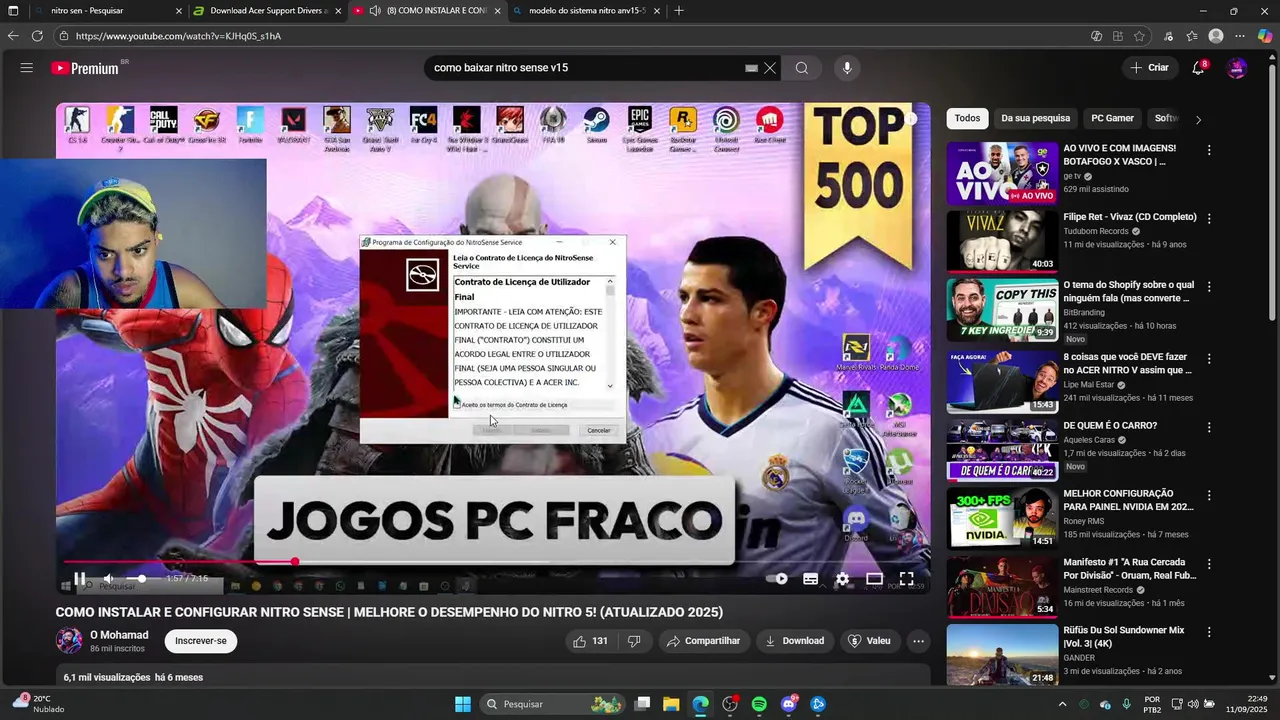Image resolution: width=1280 pixels, height=720 pixels.
Task: Open more actions menu beside Valeu
Action: pos(918,641)
